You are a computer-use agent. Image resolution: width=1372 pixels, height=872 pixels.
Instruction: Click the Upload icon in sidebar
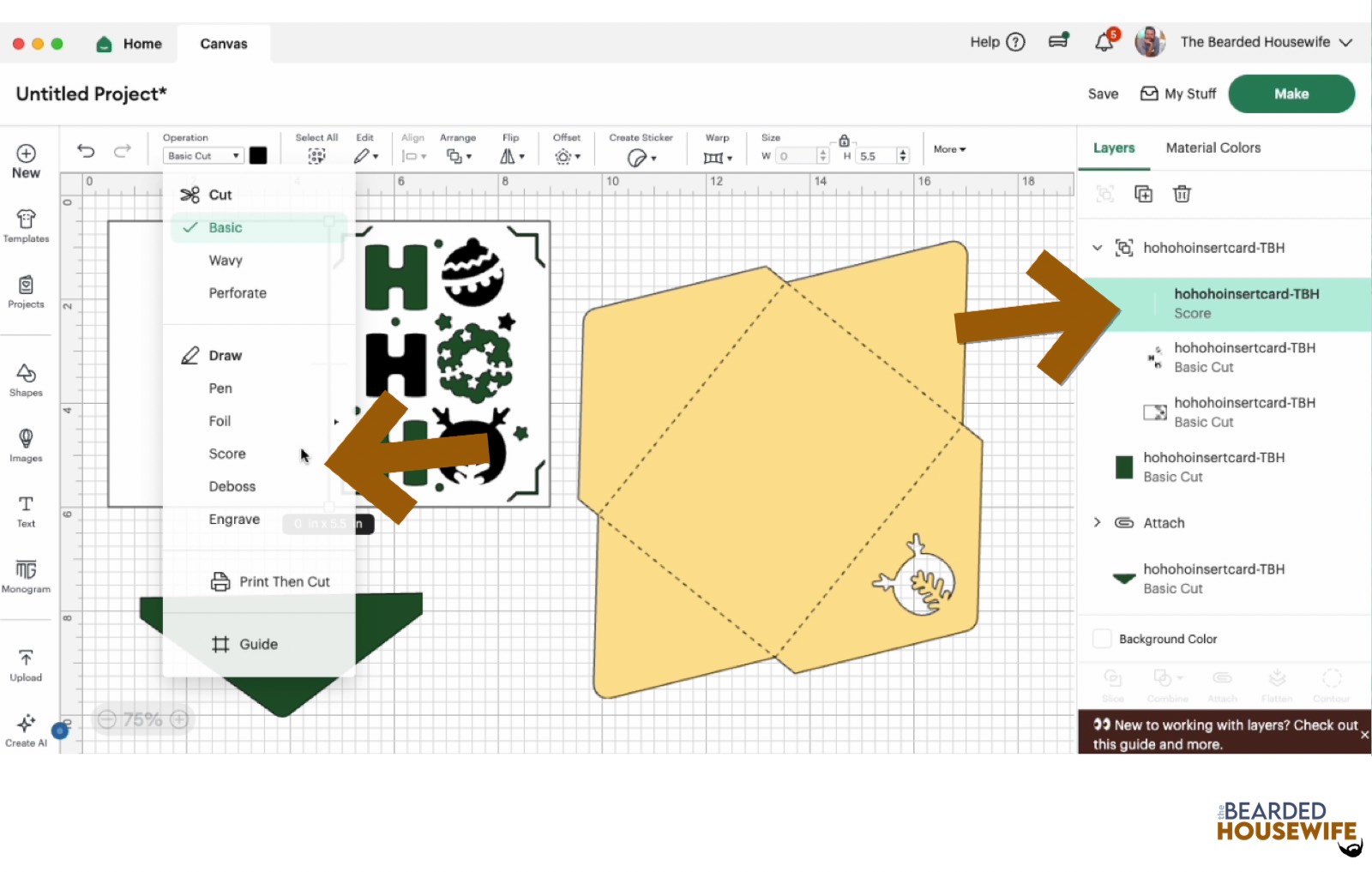(26, 665)
